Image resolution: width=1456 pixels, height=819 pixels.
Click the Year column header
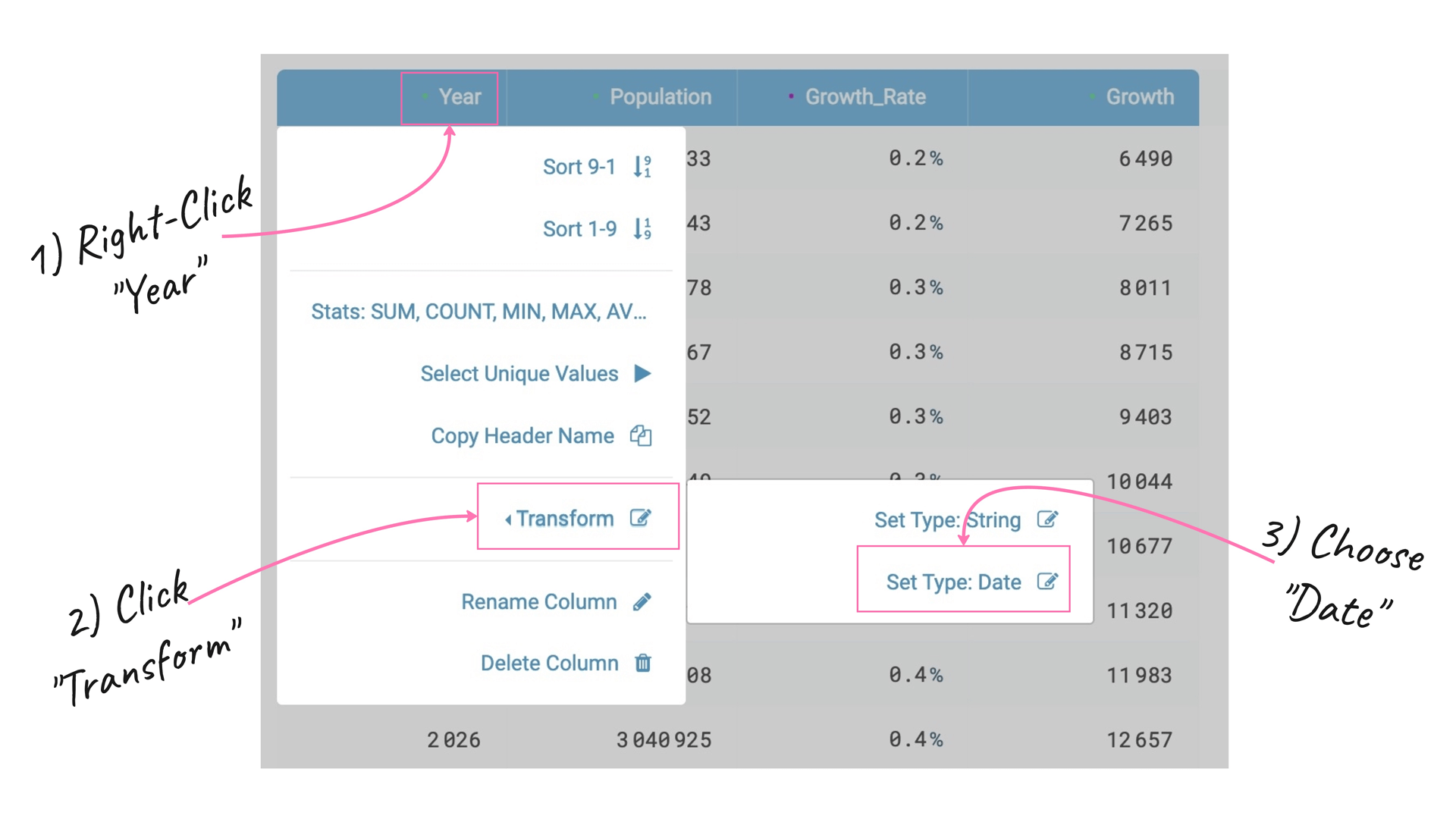click(460, 97)
